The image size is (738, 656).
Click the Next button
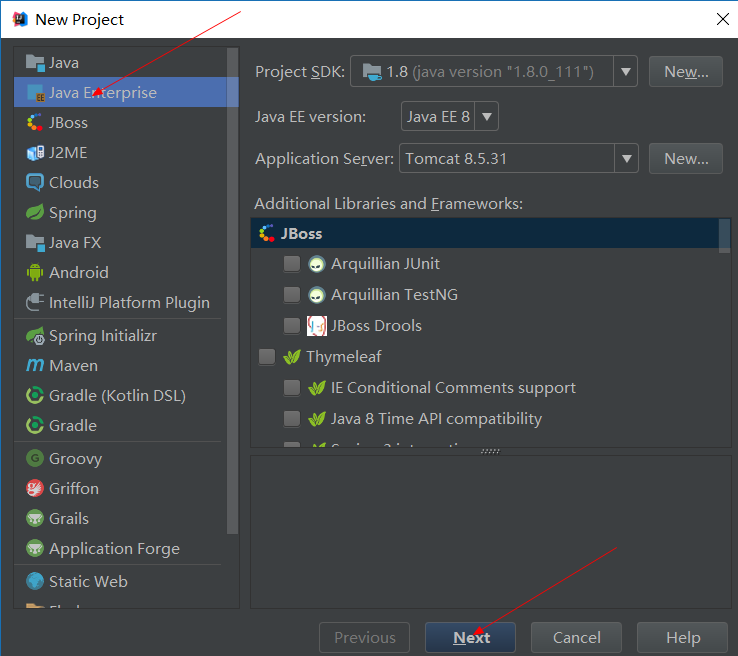470,638
